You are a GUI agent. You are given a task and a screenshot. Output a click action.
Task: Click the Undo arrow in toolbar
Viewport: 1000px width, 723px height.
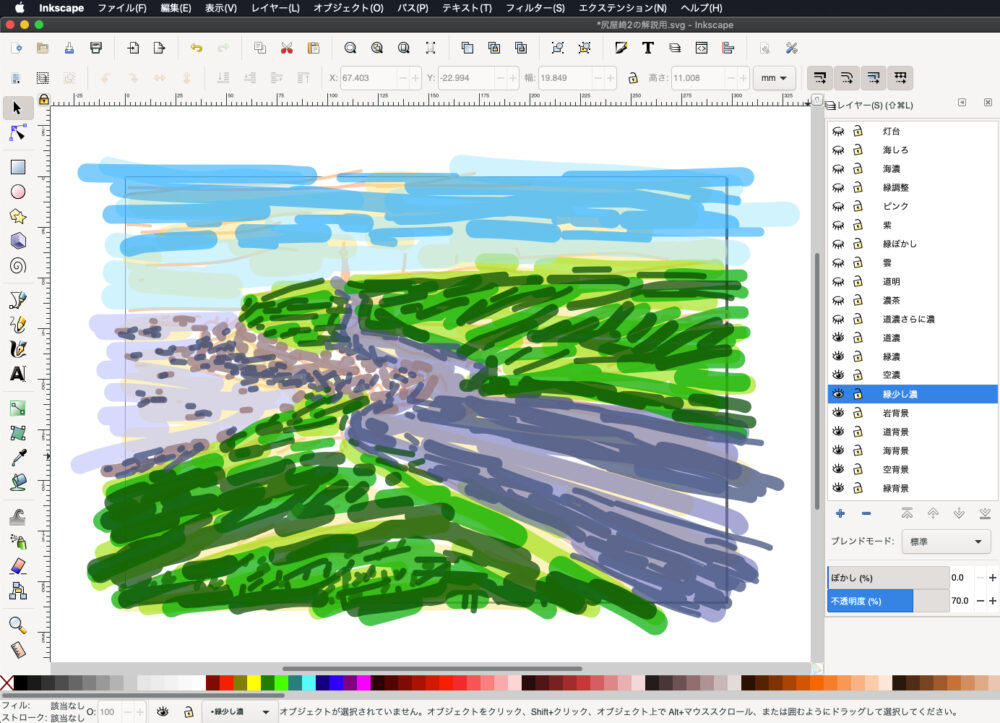point(196,47)
